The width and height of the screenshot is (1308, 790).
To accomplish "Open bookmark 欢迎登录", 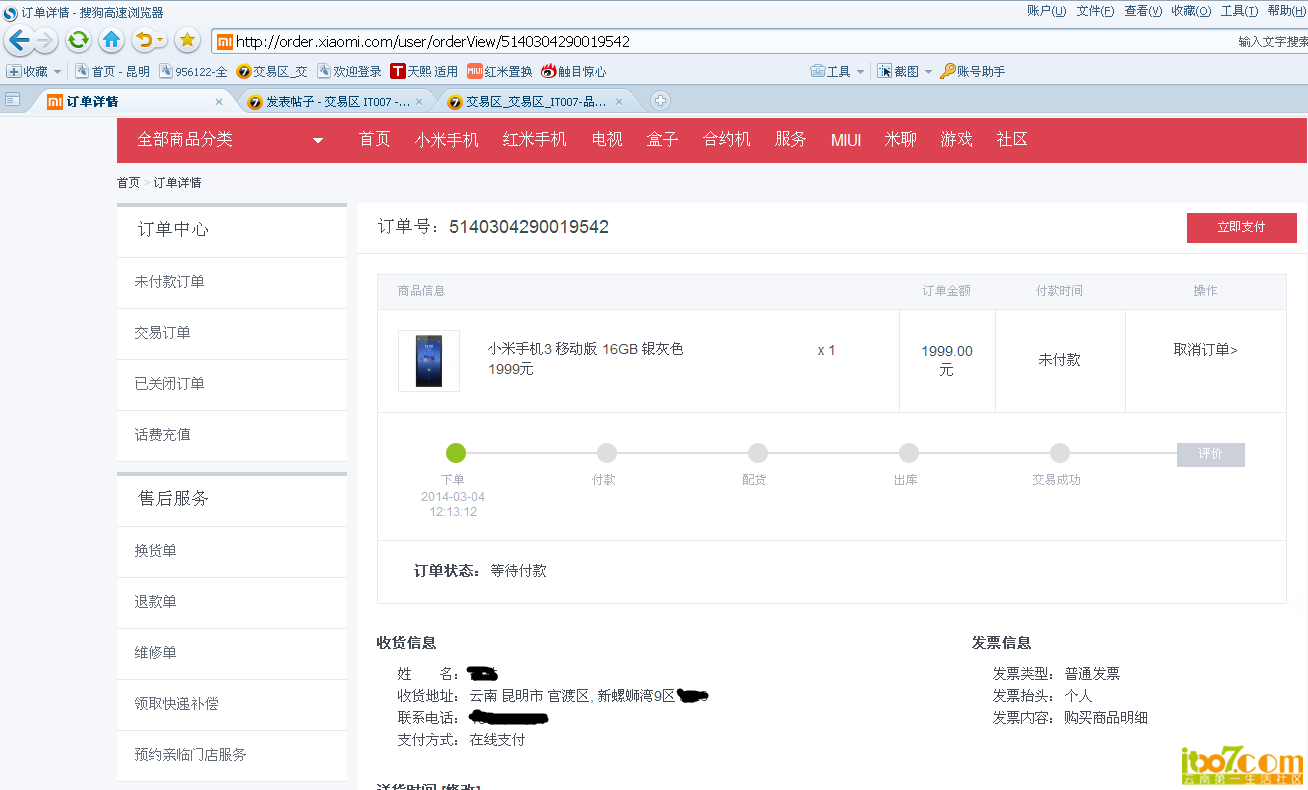I will pos(349,72).
